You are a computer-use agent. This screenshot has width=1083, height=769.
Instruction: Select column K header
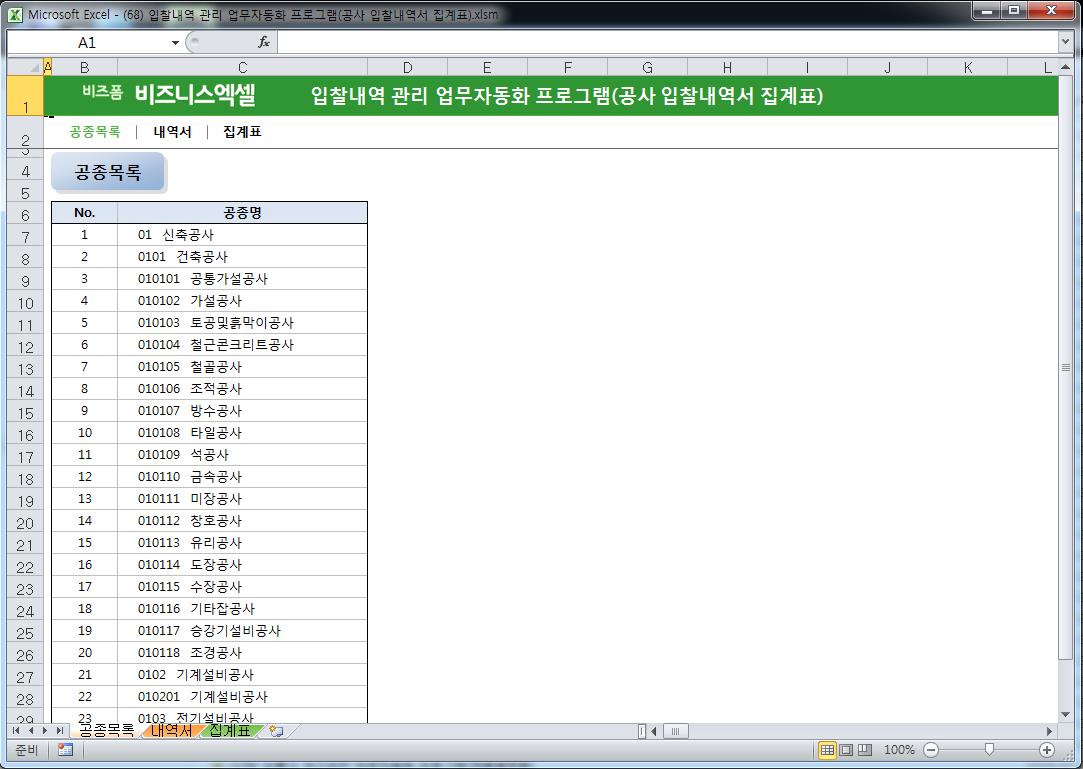tap(968, 67)
